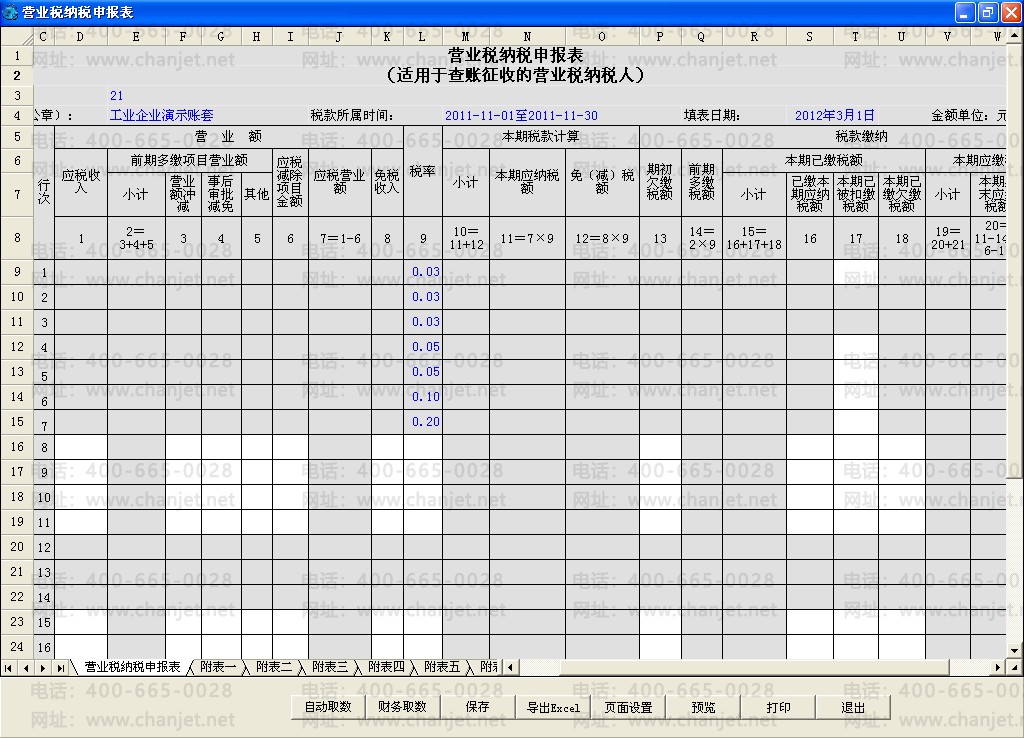This screenshot has height=738, width=1024.
Task: Click the formula cell 11=7×9
Action: coord(527,238)
